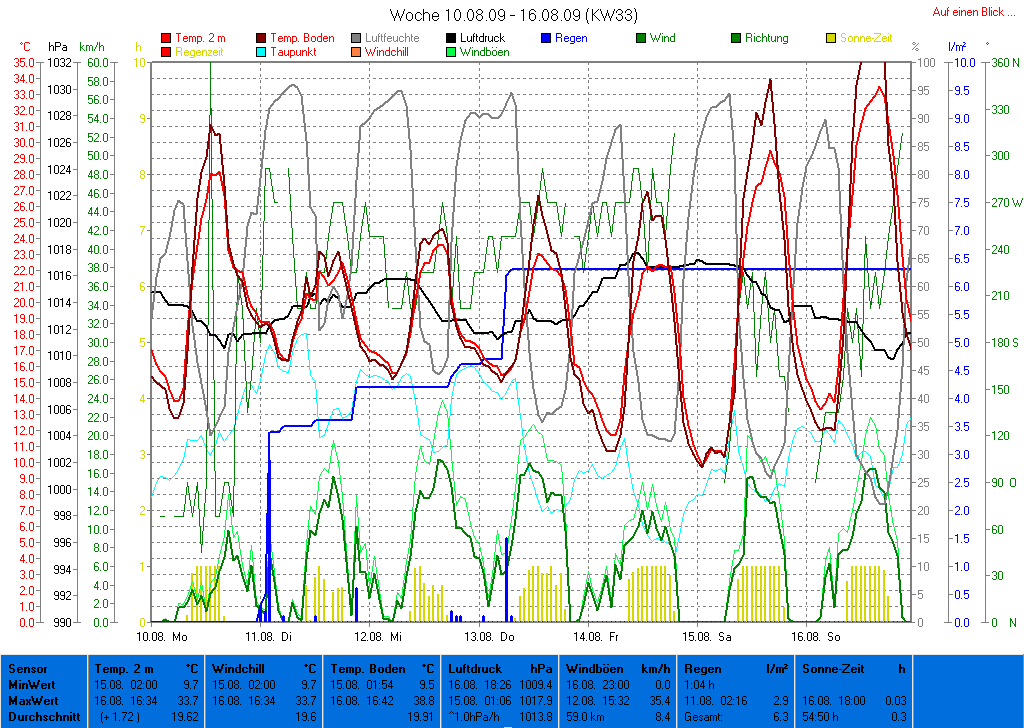Click the chart title 'Woche 10.08.09 - 16.08.09 (KW33)'
Image resolution: width=1024 pixels, height=728 pixels.
coord(513,15)
